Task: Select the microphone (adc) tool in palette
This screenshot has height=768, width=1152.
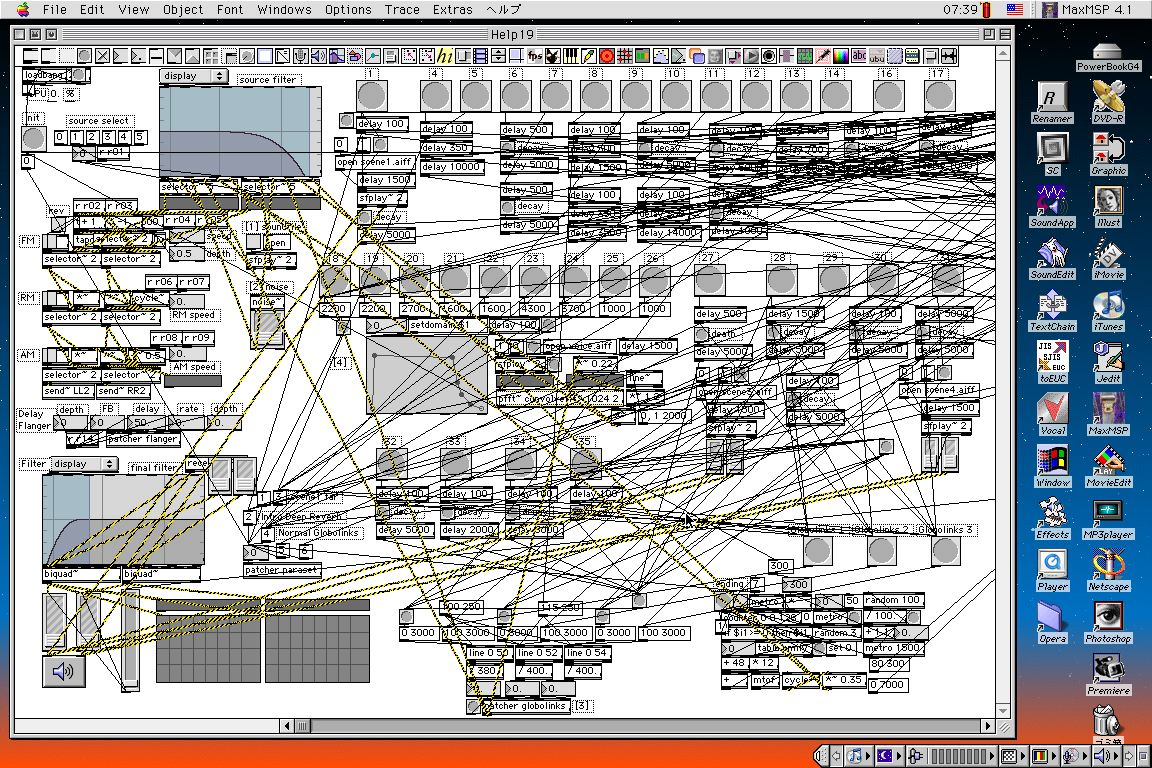Action: [x=300, y=56]
